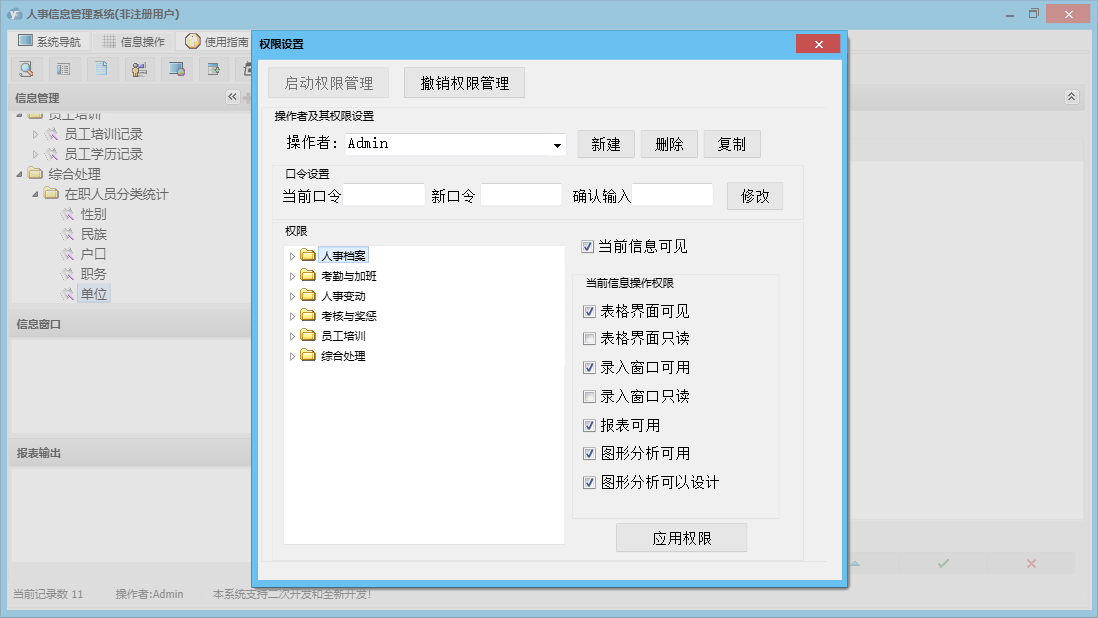Select 单位 in the sidebar tree

(x=93, y=294)
